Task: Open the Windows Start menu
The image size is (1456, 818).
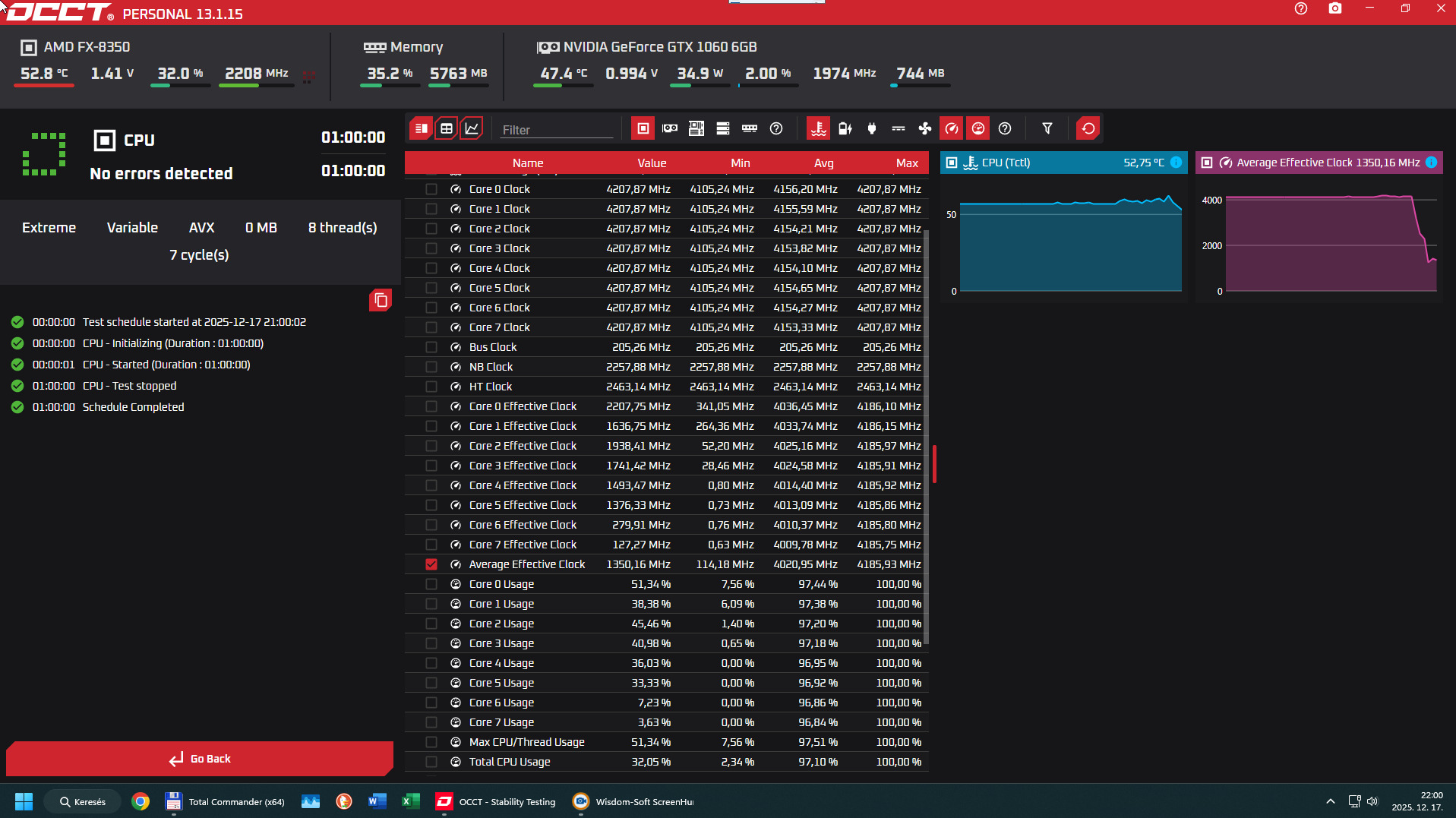Action: click(x=24, y=801)
